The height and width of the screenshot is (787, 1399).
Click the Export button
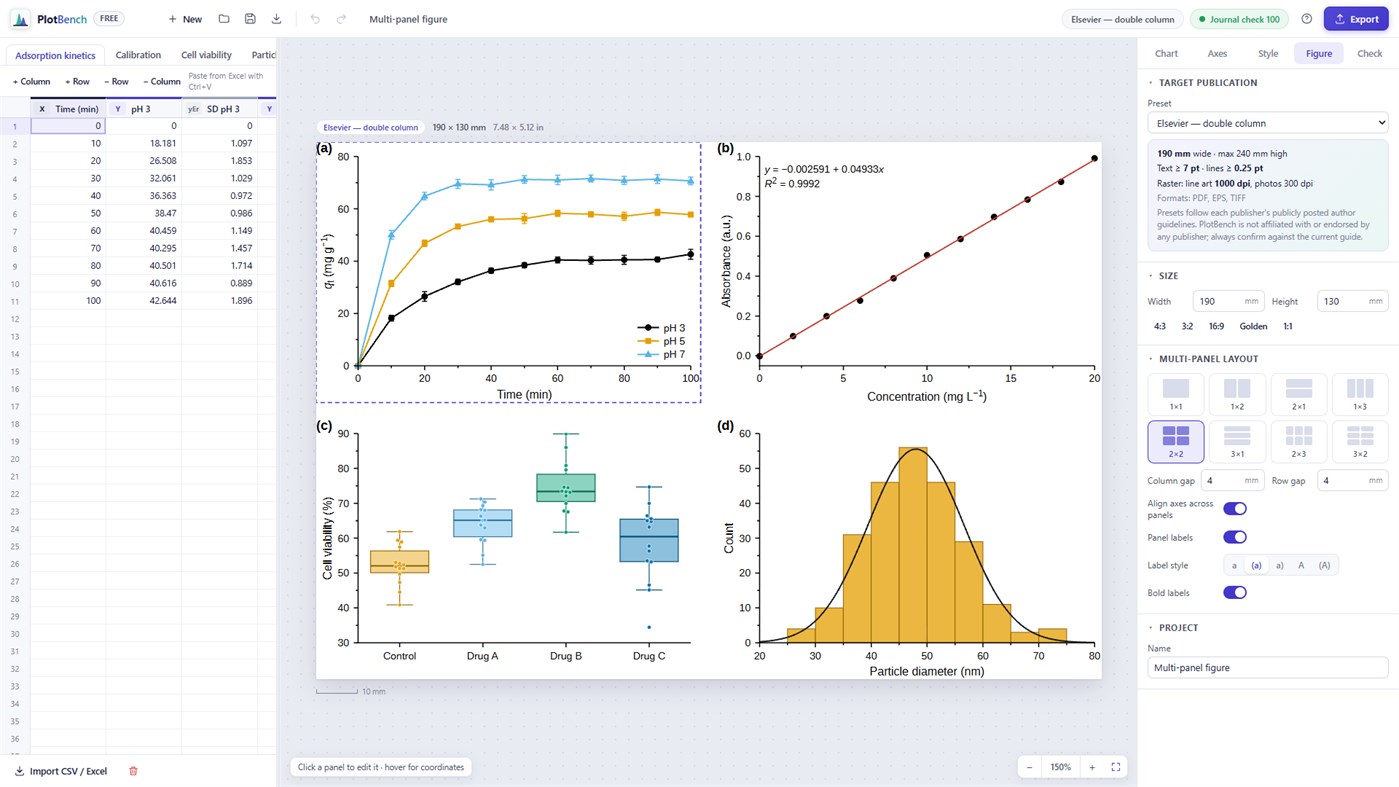(1356, 19)
